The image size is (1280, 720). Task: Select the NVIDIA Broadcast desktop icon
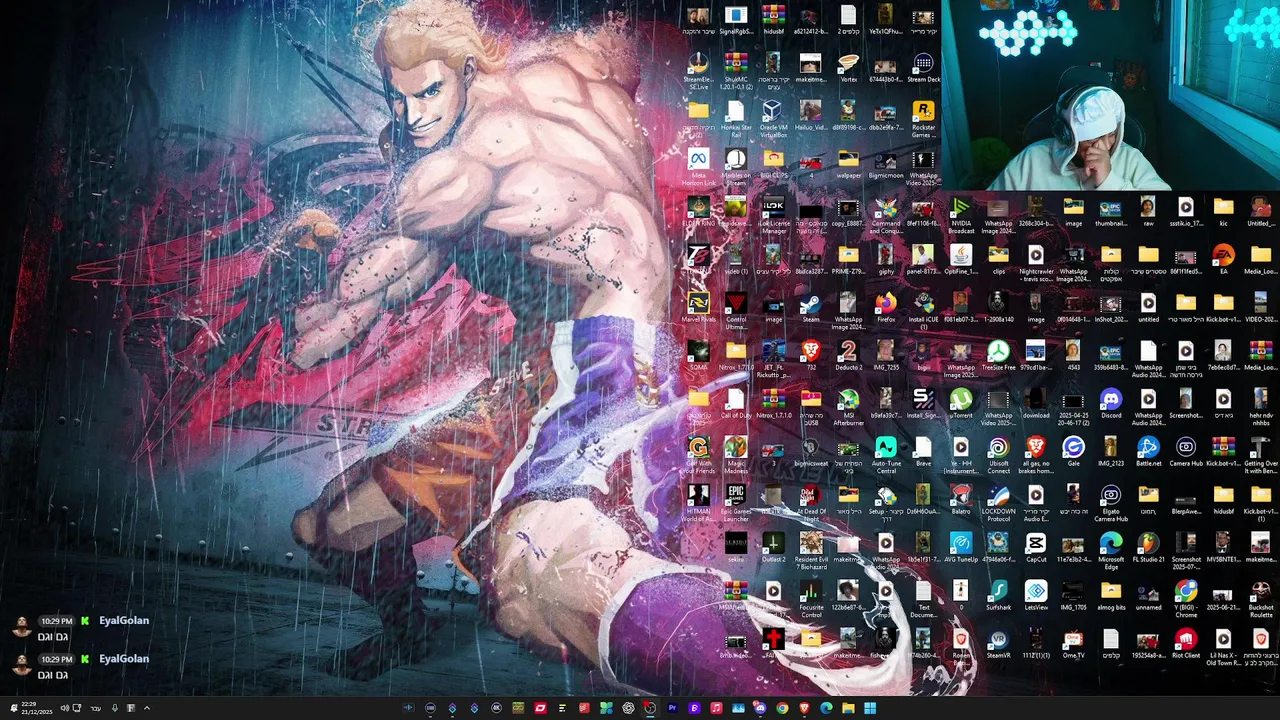point(961,214)
